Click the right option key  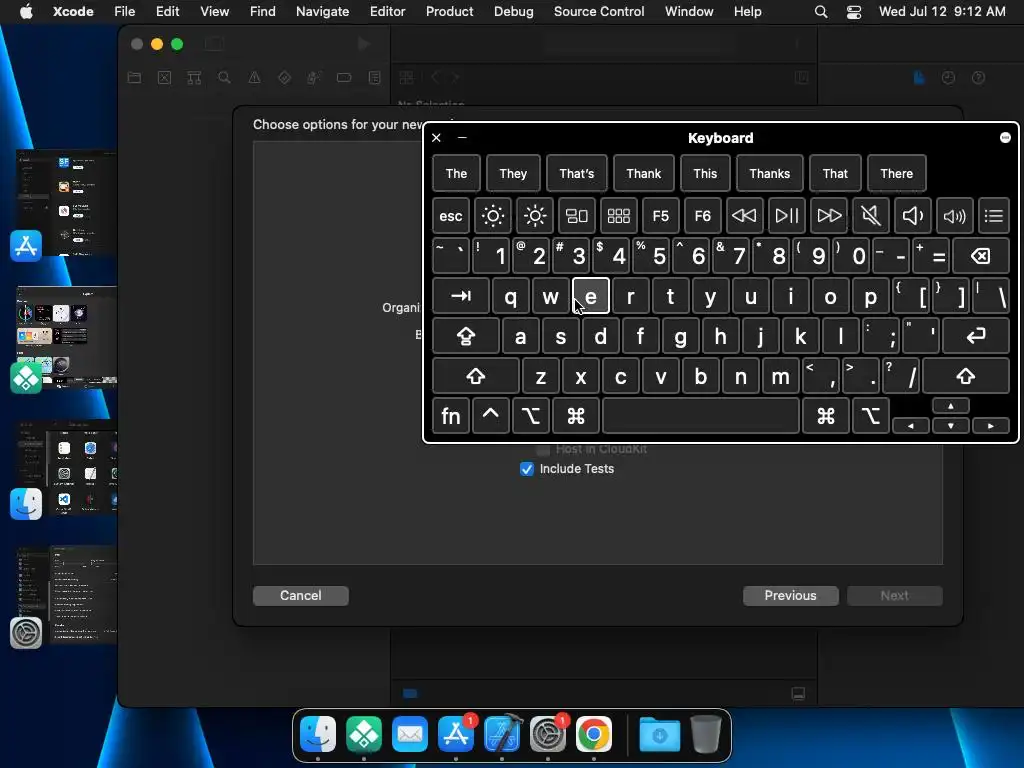tap(871, 416)
